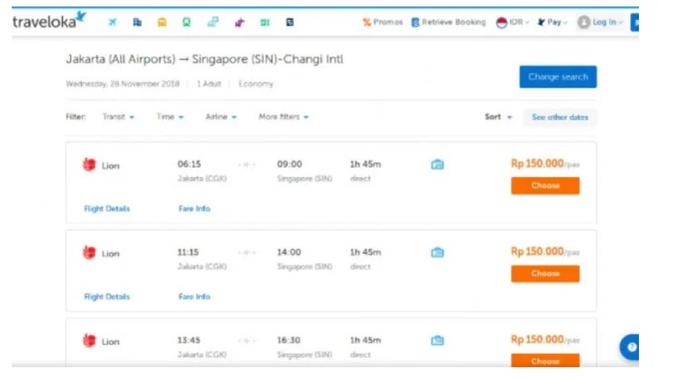Expand the Transit filter dropdown
This screenshot has width=673, height=379.
point(118,117)
